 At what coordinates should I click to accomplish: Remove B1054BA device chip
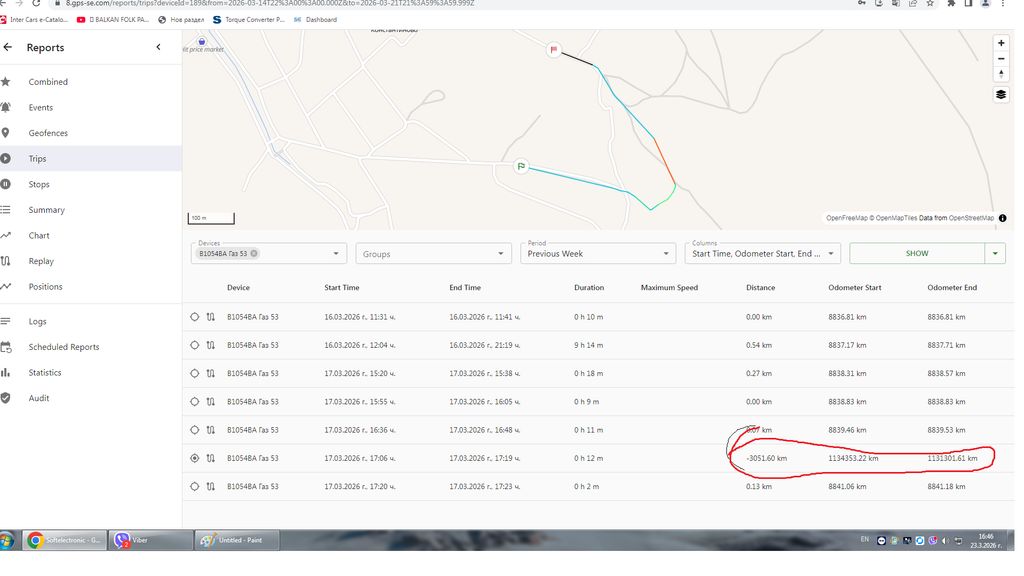click(254, 254)
